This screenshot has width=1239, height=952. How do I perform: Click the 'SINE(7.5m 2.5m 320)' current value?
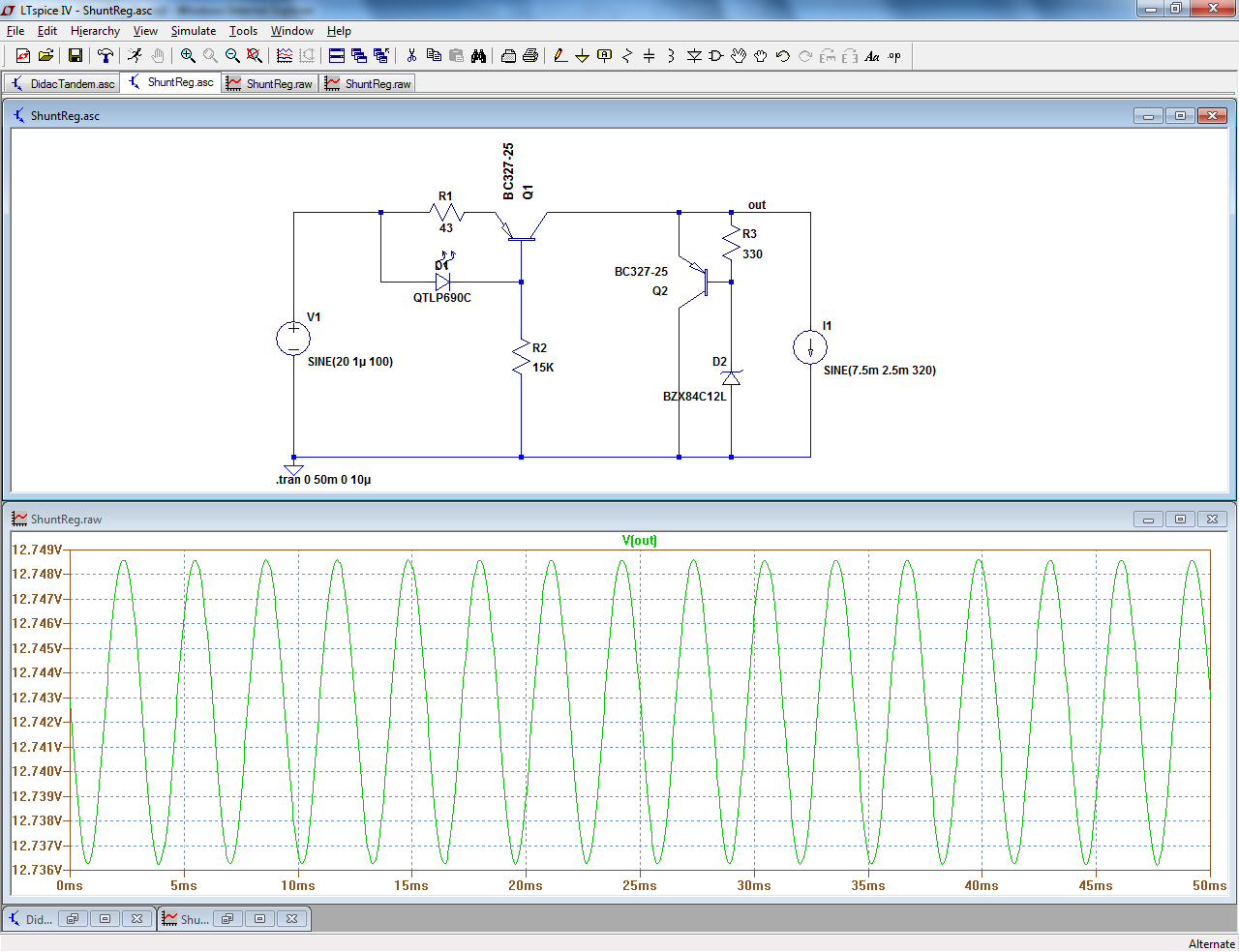coord(880,371)
